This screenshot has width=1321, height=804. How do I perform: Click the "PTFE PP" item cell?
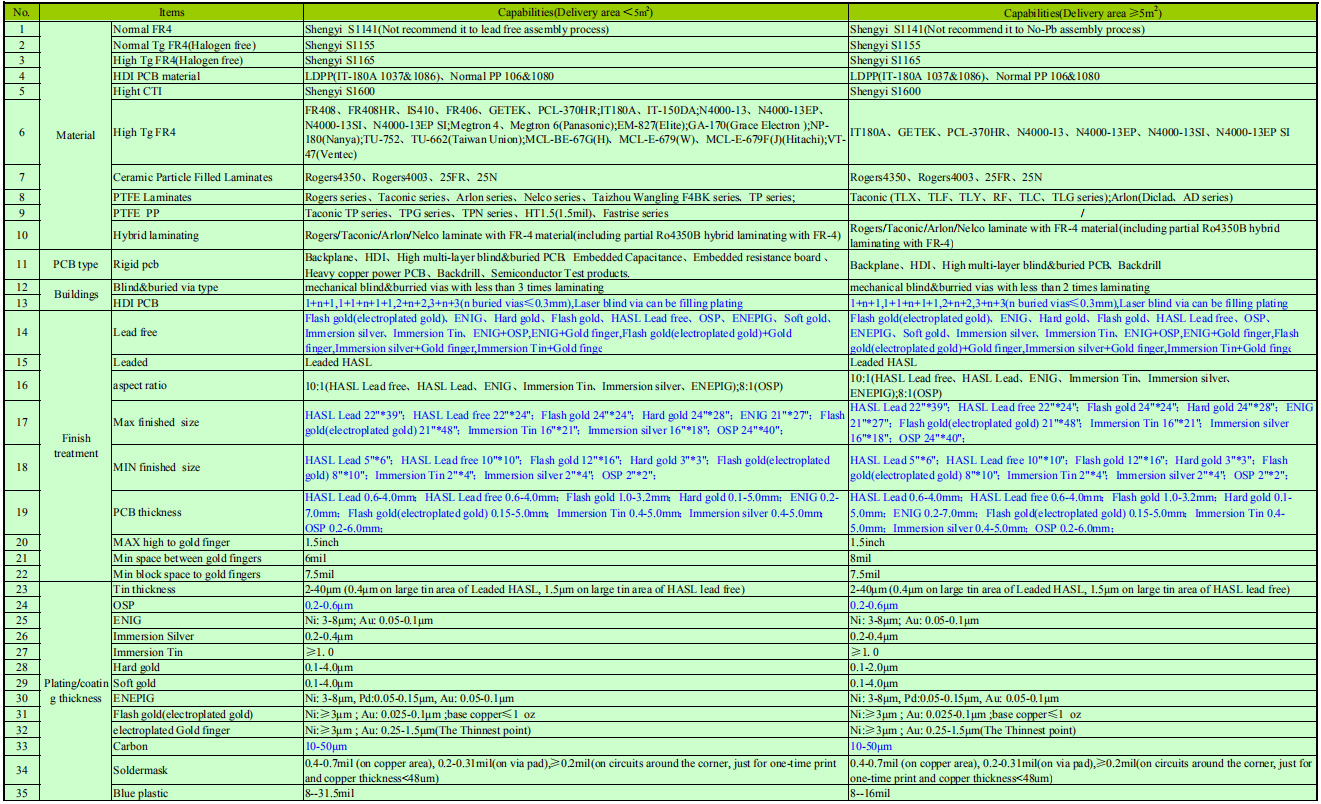click(x=205, y=213)
